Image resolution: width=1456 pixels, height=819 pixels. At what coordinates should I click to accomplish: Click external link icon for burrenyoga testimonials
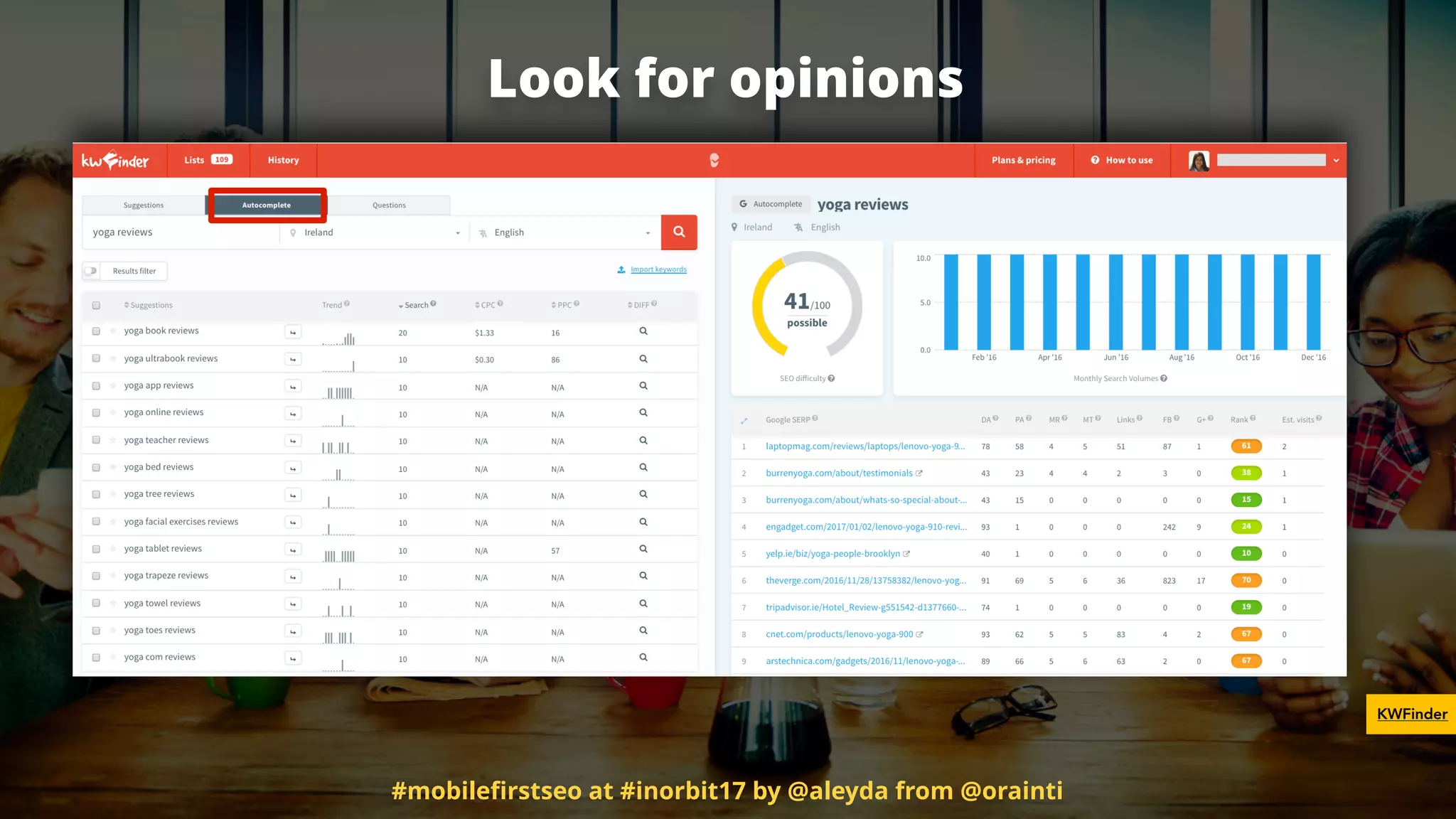(x=919, y=473)
